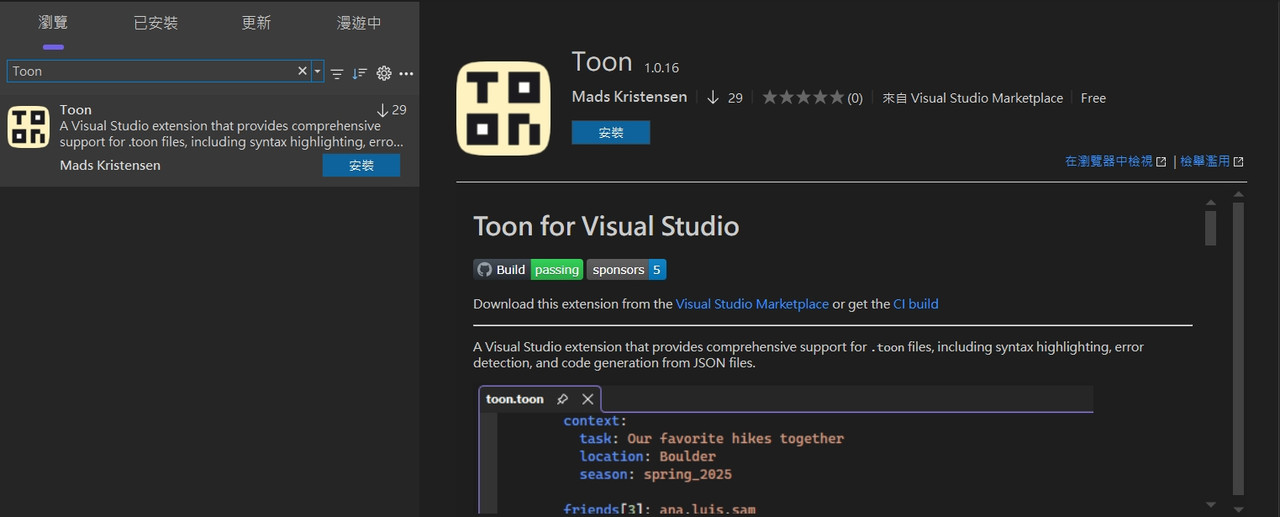1280x517 pixels.
Task: Install Toon from the details pane
Action: (x=611, y=132)
